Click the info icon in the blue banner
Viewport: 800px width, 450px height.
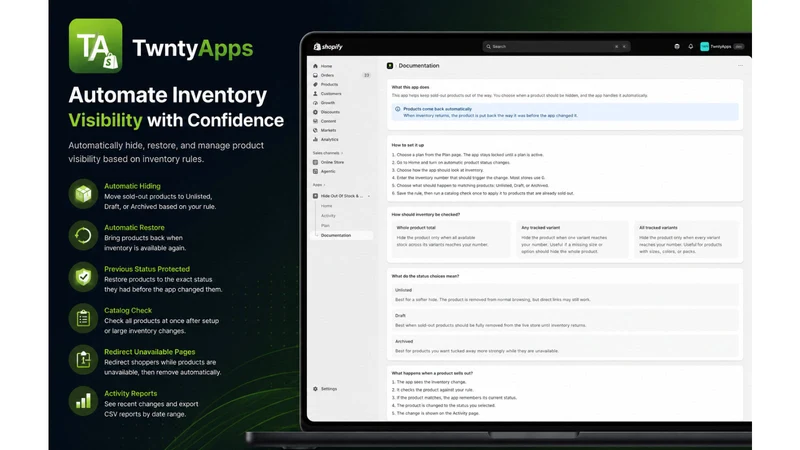tap(397, 109)
